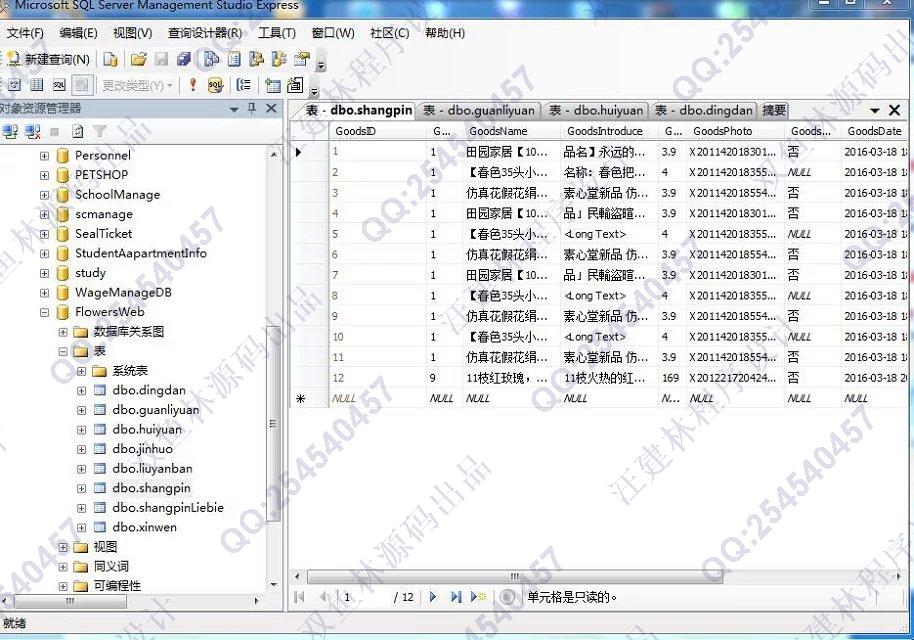Toggle the results pane icon
This screenshot has height=640, width=914.
(82, 85)
